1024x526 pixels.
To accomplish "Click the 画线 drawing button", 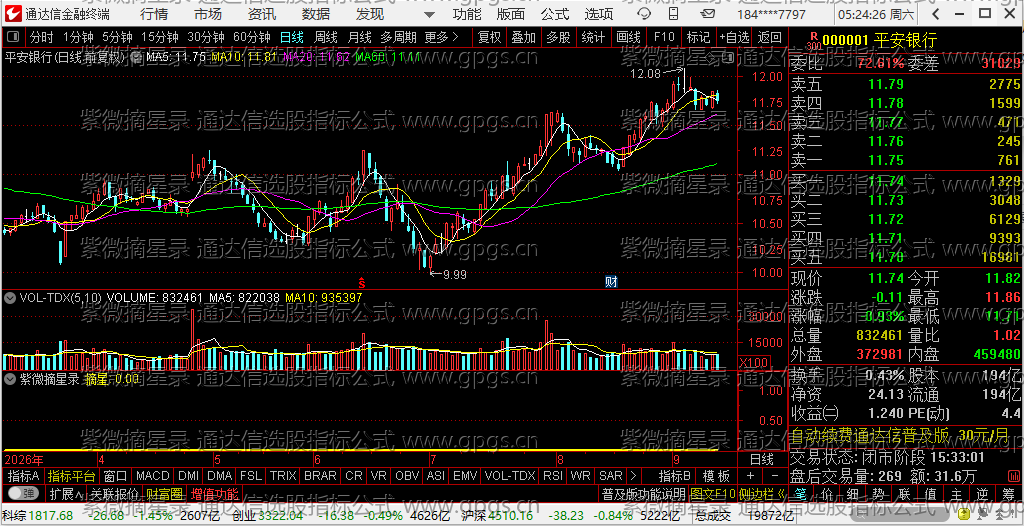I will tap(628, 37).
